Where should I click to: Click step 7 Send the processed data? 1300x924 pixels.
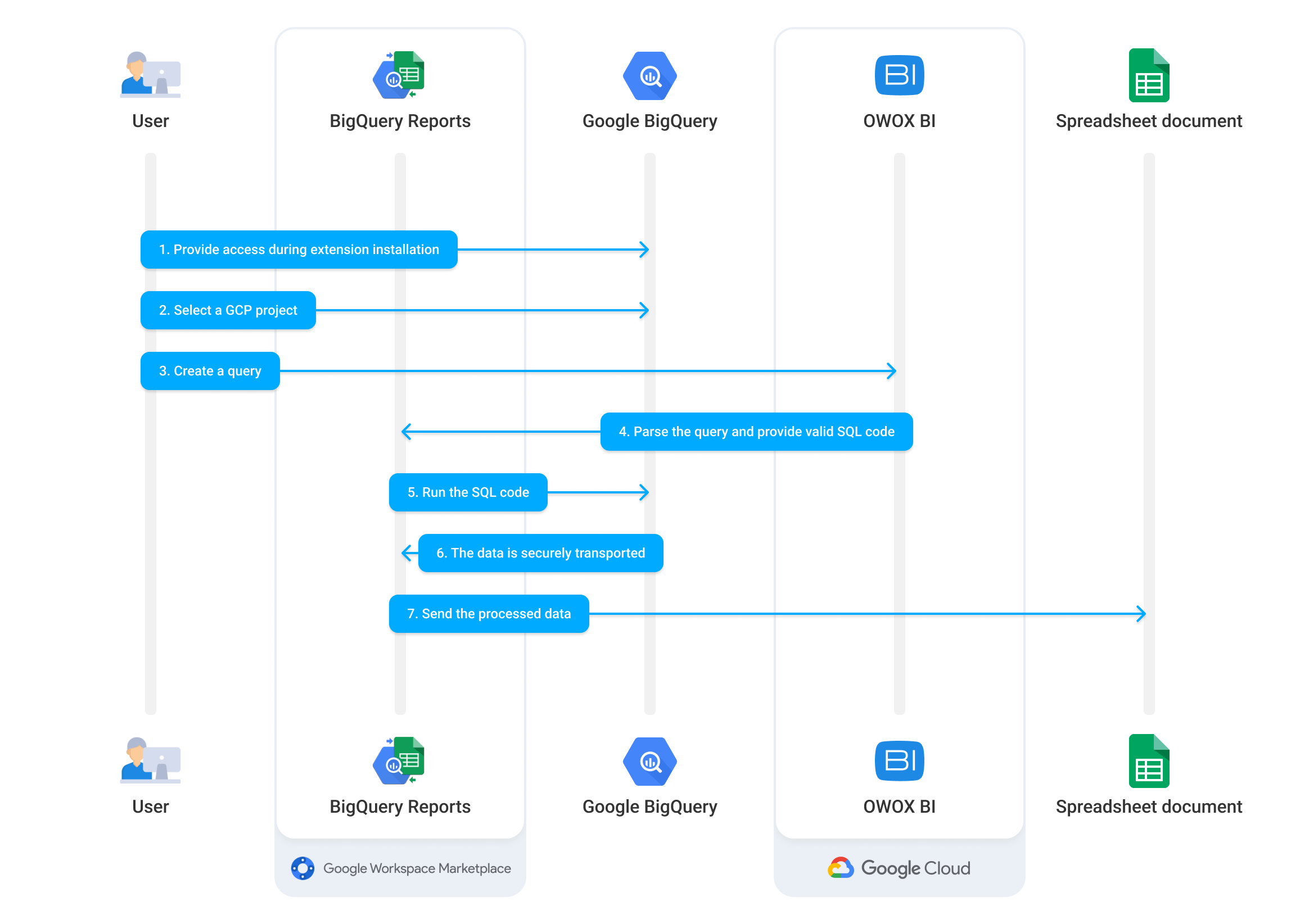pos(489,614)
